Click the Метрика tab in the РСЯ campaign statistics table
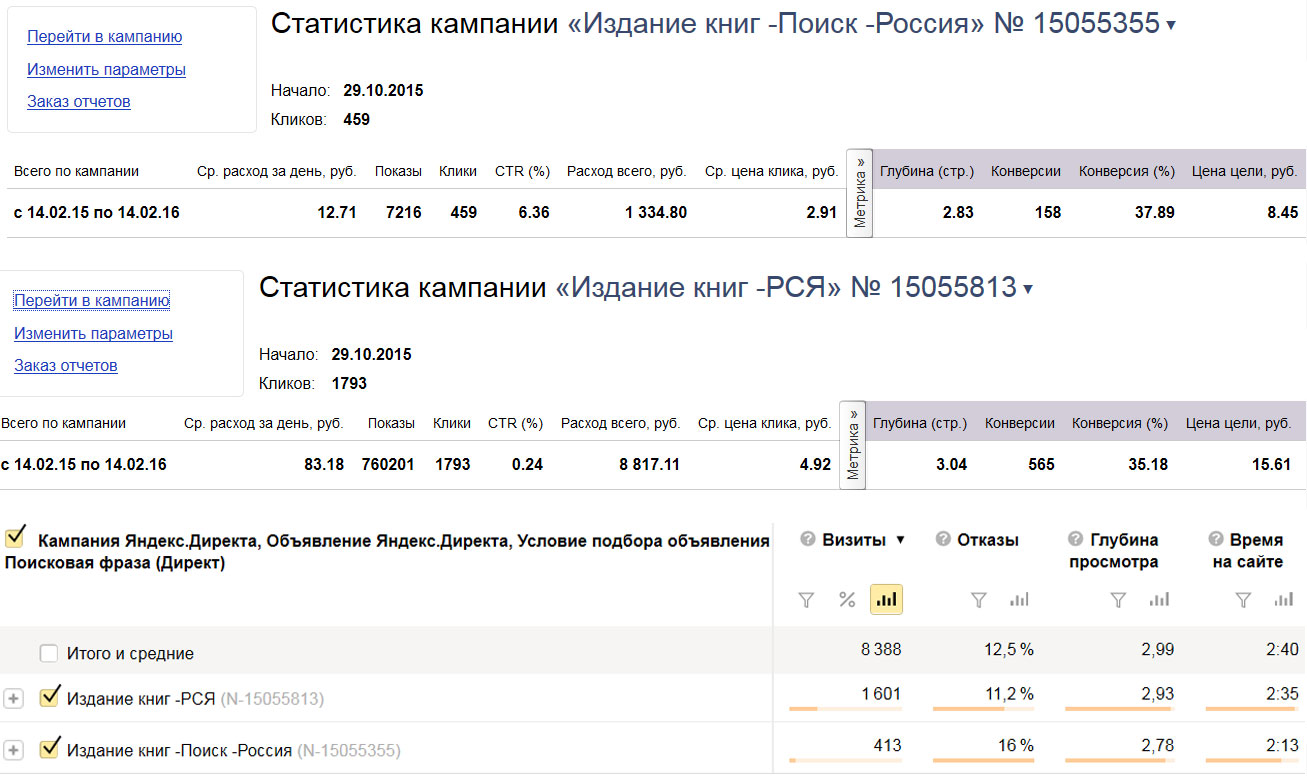Image resolution: width=1307 pixels, height=777 pixels. tap(853, 446)
